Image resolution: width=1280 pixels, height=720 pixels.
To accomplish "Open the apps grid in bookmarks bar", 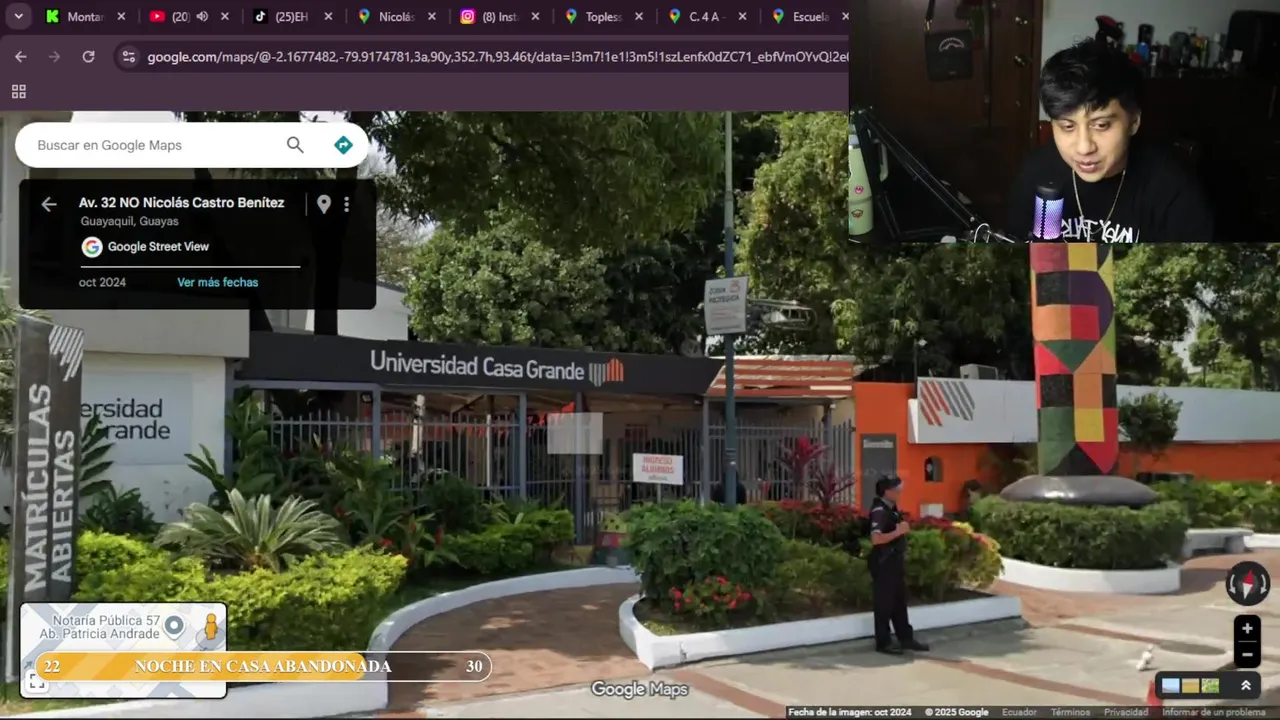I will [18, 92].
